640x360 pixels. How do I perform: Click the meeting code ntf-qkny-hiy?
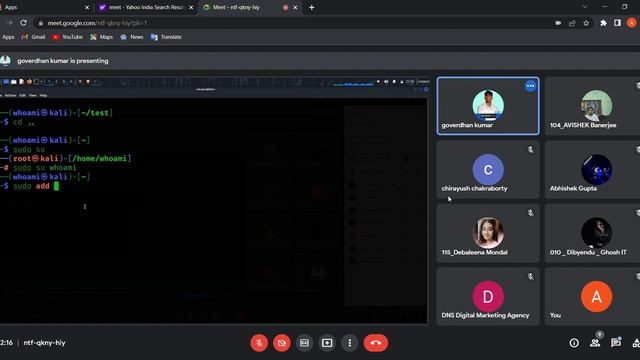tap(44, 343)
